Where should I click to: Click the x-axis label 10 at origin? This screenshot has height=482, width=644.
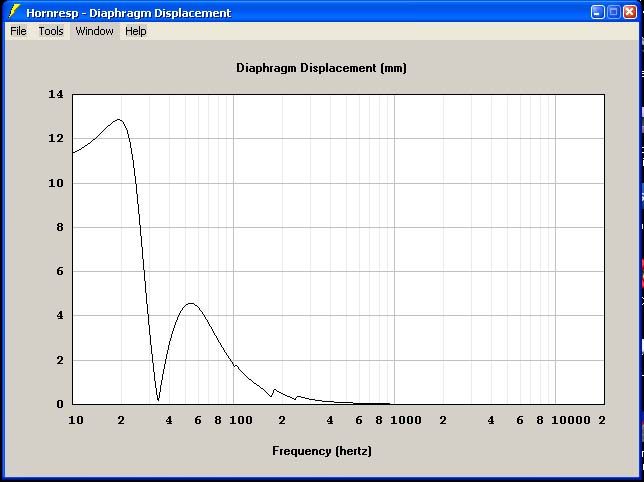pos(76,420)
